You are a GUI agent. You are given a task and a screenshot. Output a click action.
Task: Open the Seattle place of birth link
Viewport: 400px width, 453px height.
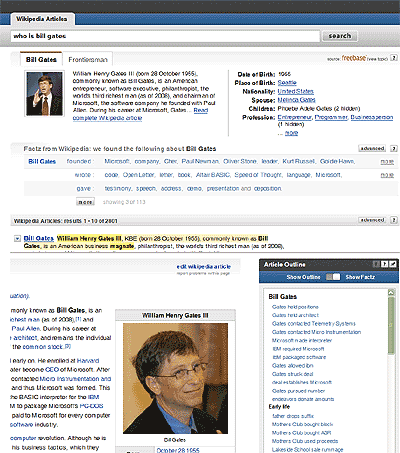tap(287, 83)
